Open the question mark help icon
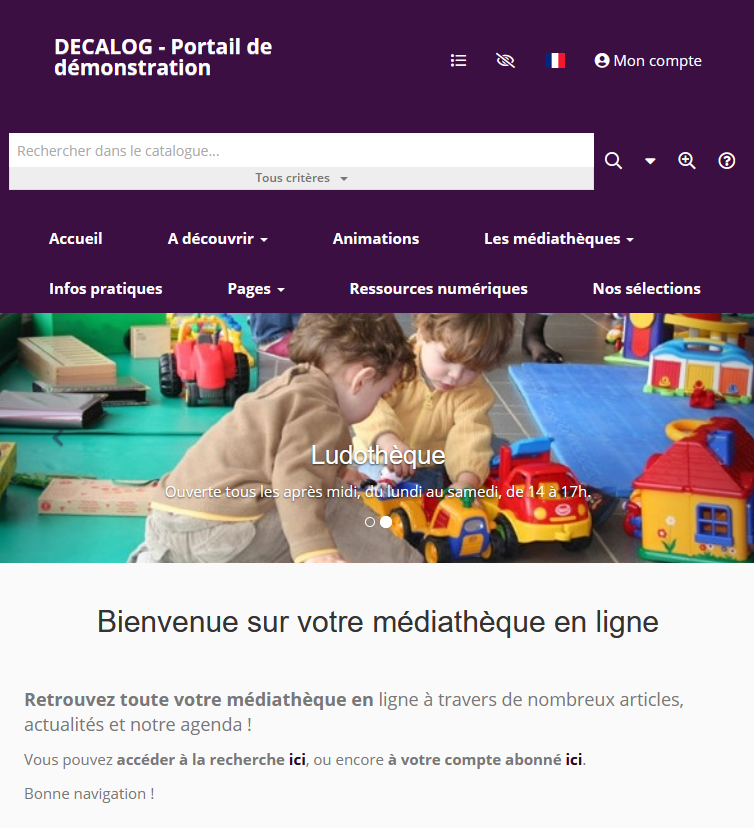 point(727,161)
